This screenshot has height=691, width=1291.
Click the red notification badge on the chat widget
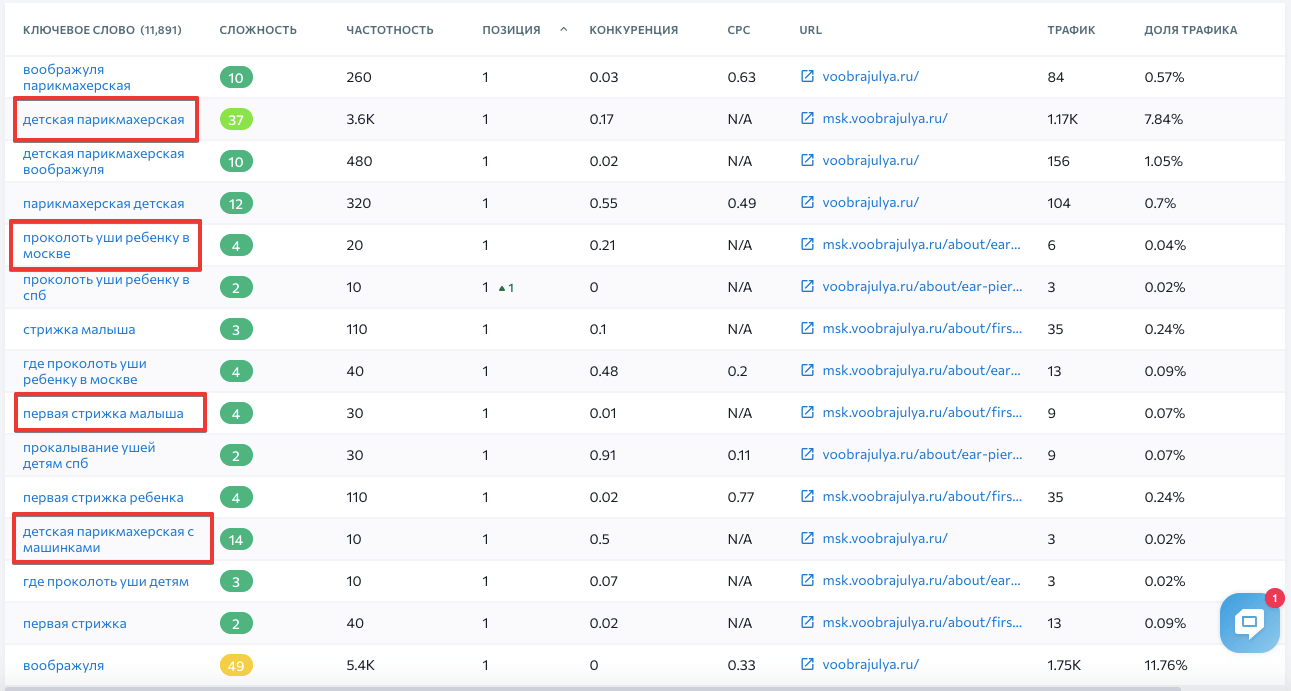1275,598
